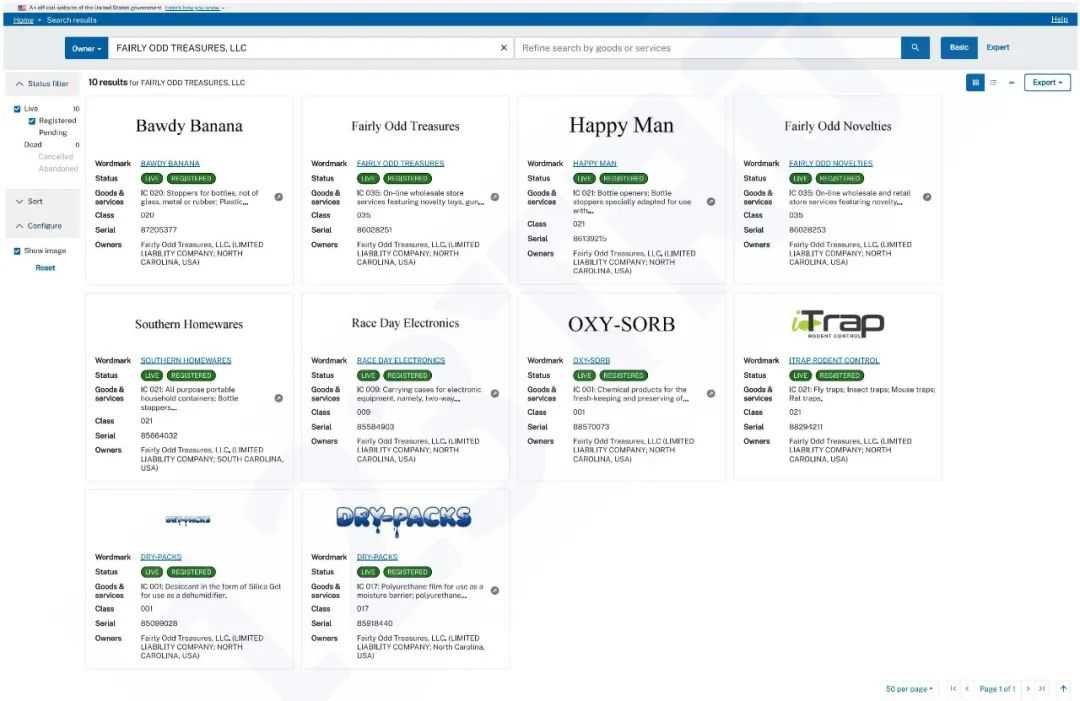The width and height of the screenshot is (1080, 701).
Task: Expand goods info icon on Fairly Odd Novelties card
Action: [927, 197]
